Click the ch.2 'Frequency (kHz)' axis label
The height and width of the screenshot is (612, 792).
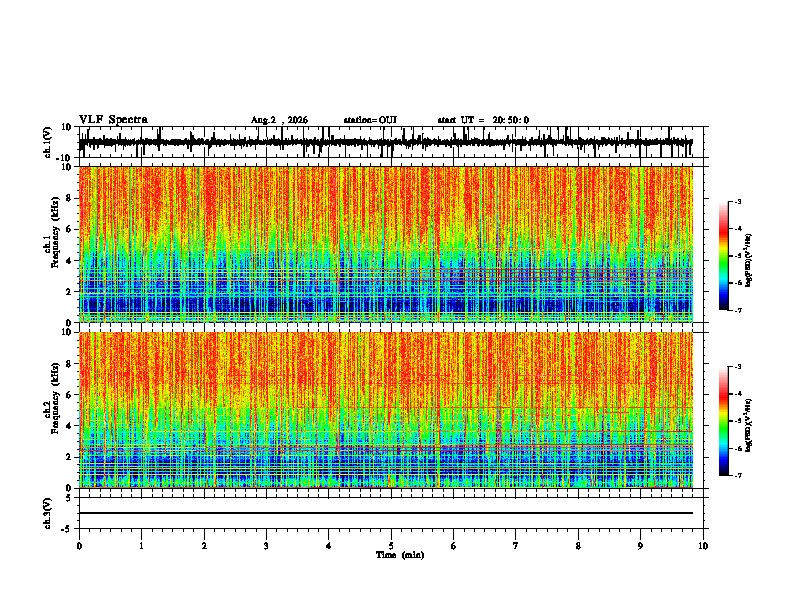point(56,398)
